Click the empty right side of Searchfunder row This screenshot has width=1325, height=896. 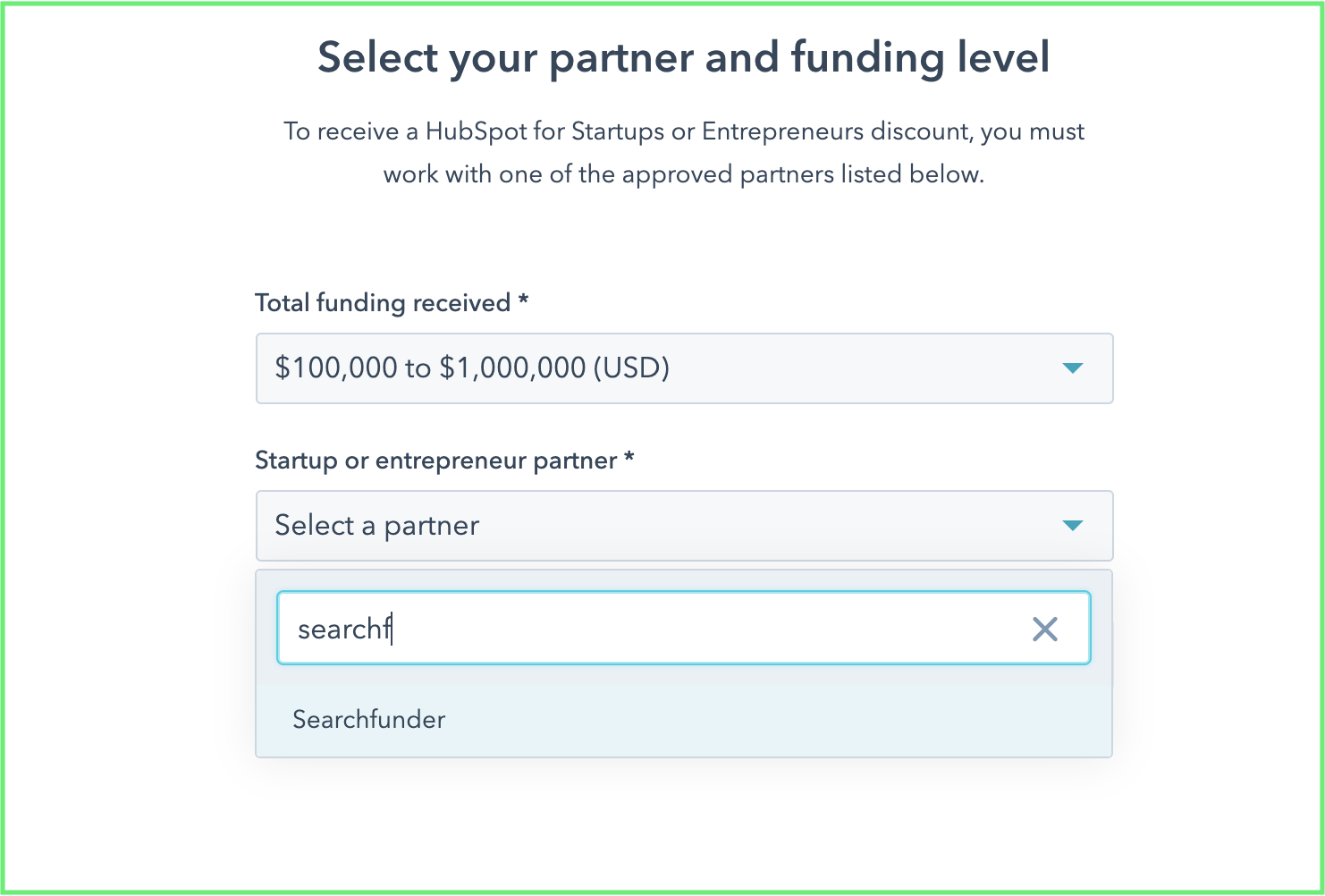pos(849,719)
